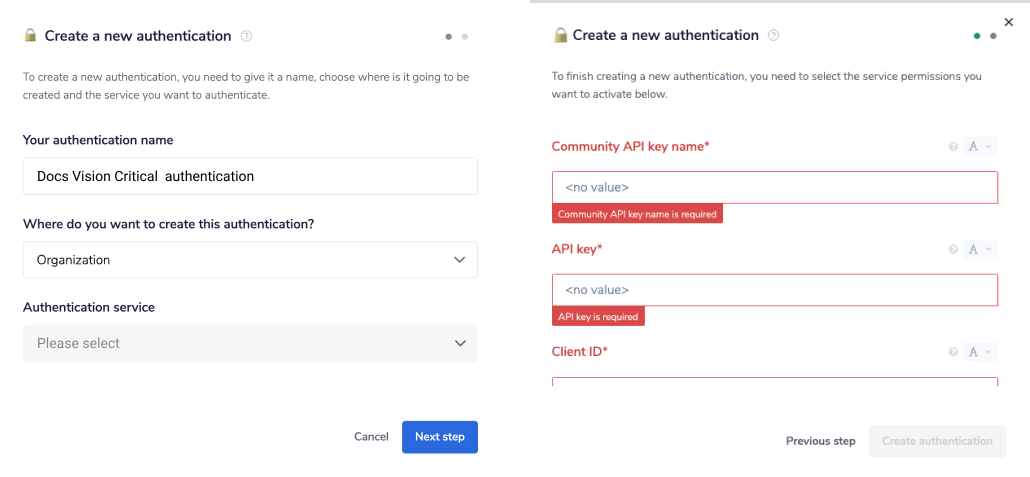Click the Community API key name input
This screenshot has width=1030, height=477.
775,187
